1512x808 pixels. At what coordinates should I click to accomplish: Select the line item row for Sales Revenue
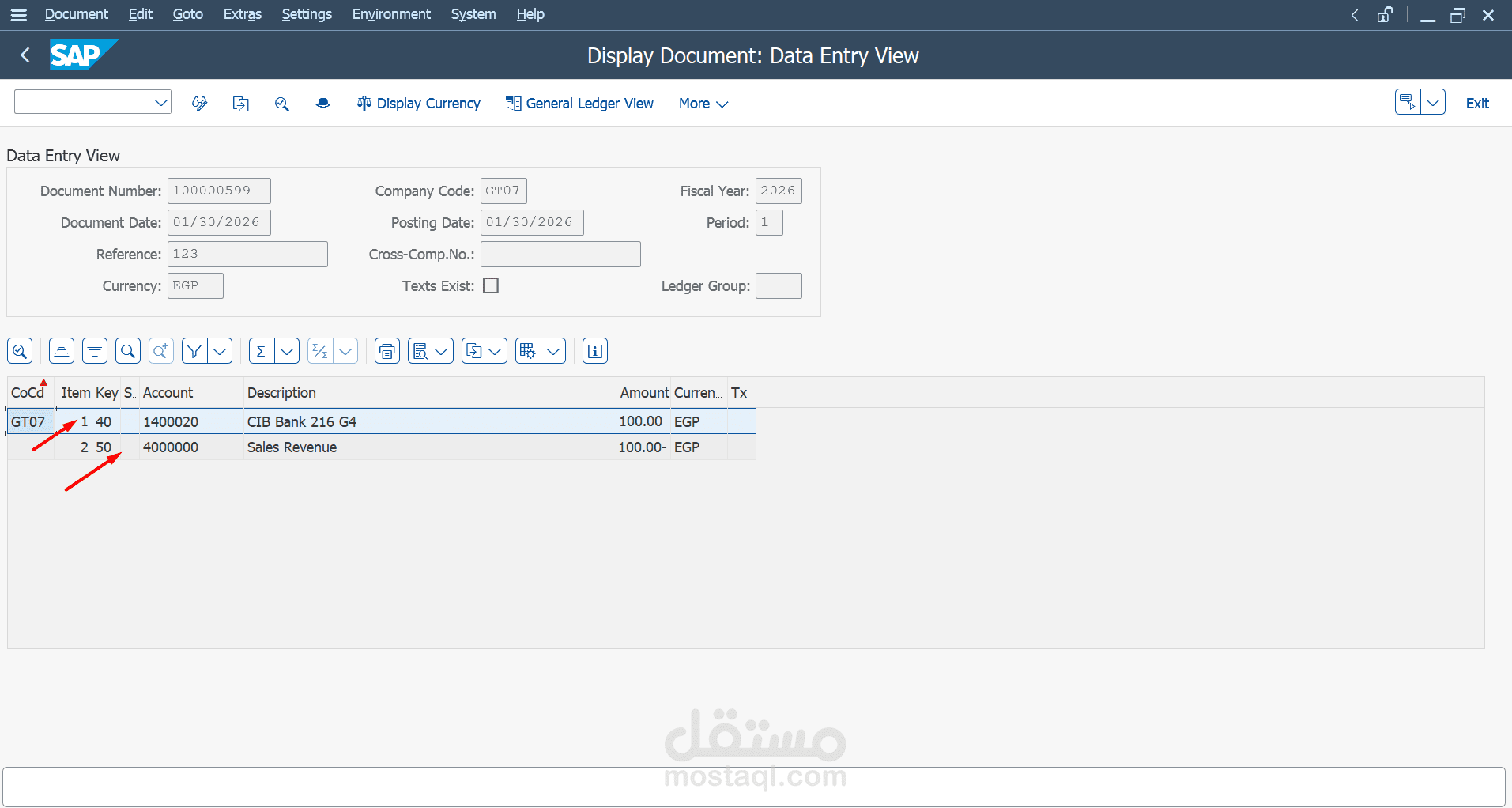316,447
